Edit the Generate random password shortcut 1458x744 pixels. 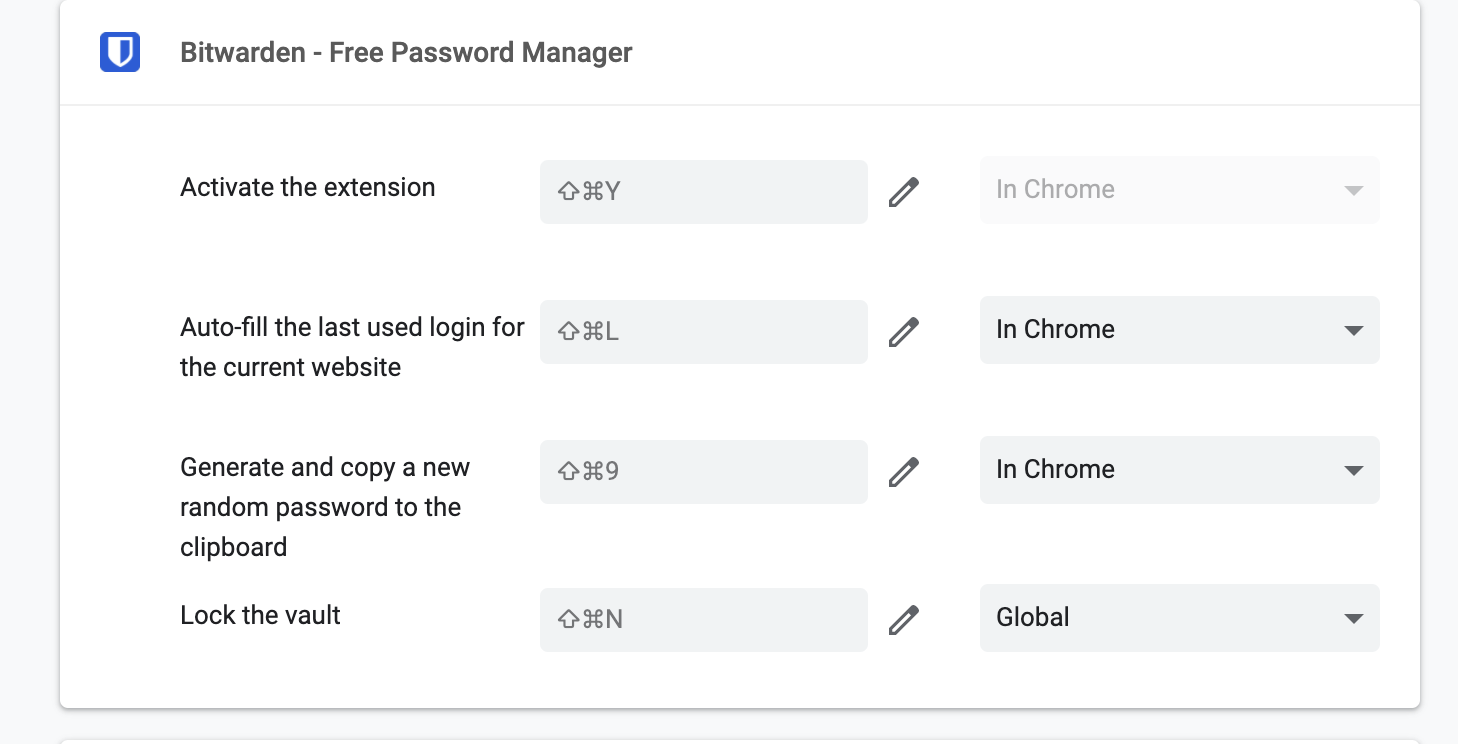[903, 471]
